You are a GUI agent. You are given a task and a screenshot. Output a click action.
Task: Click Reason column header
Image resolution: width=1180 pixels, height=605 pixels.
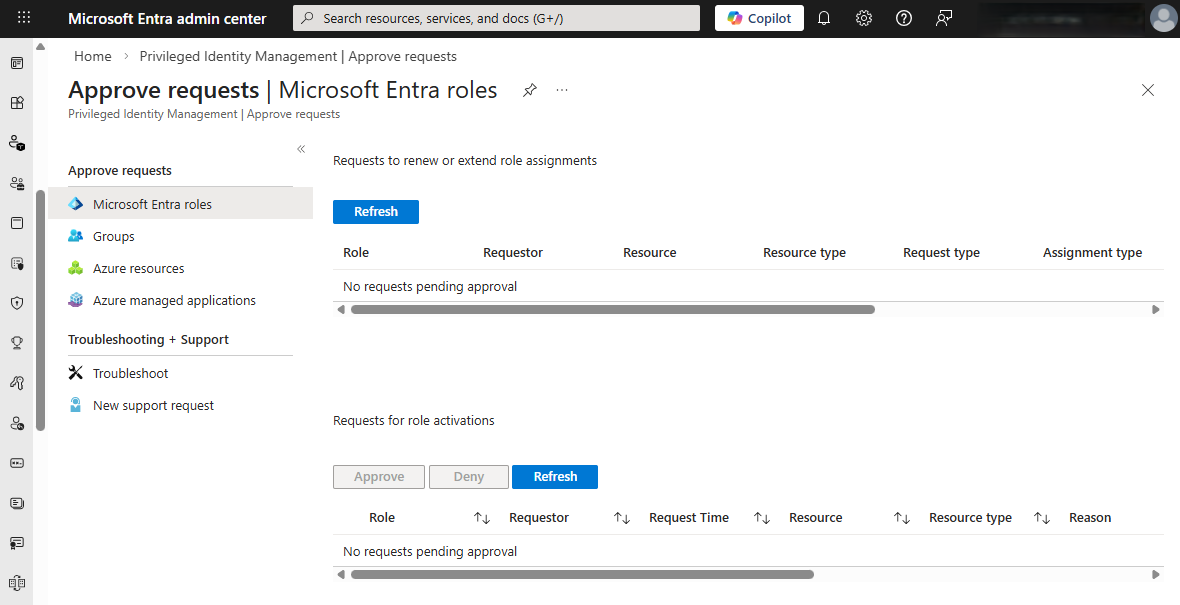click(x=1090, y=518)
